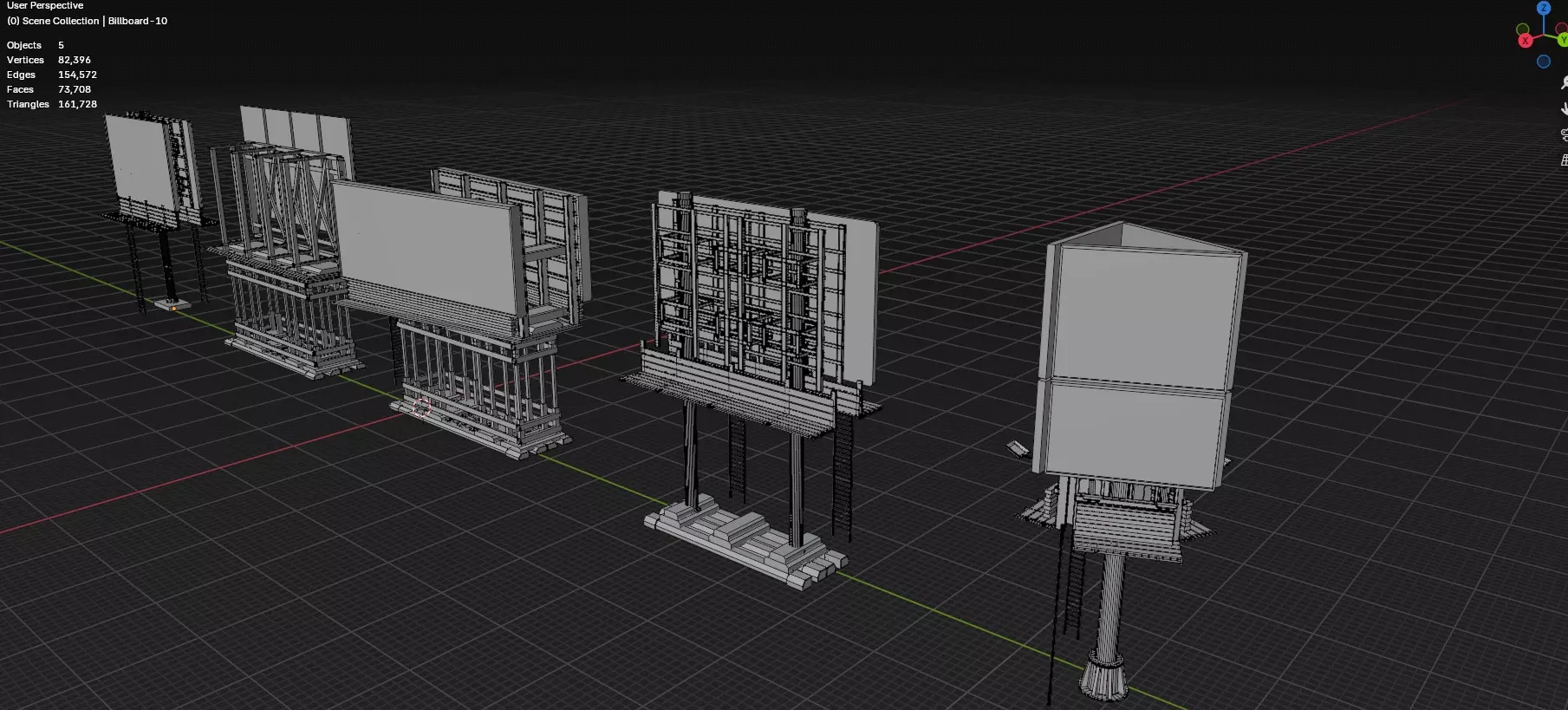Click the zoom magnifier viewport icon

click(1564, 82)
